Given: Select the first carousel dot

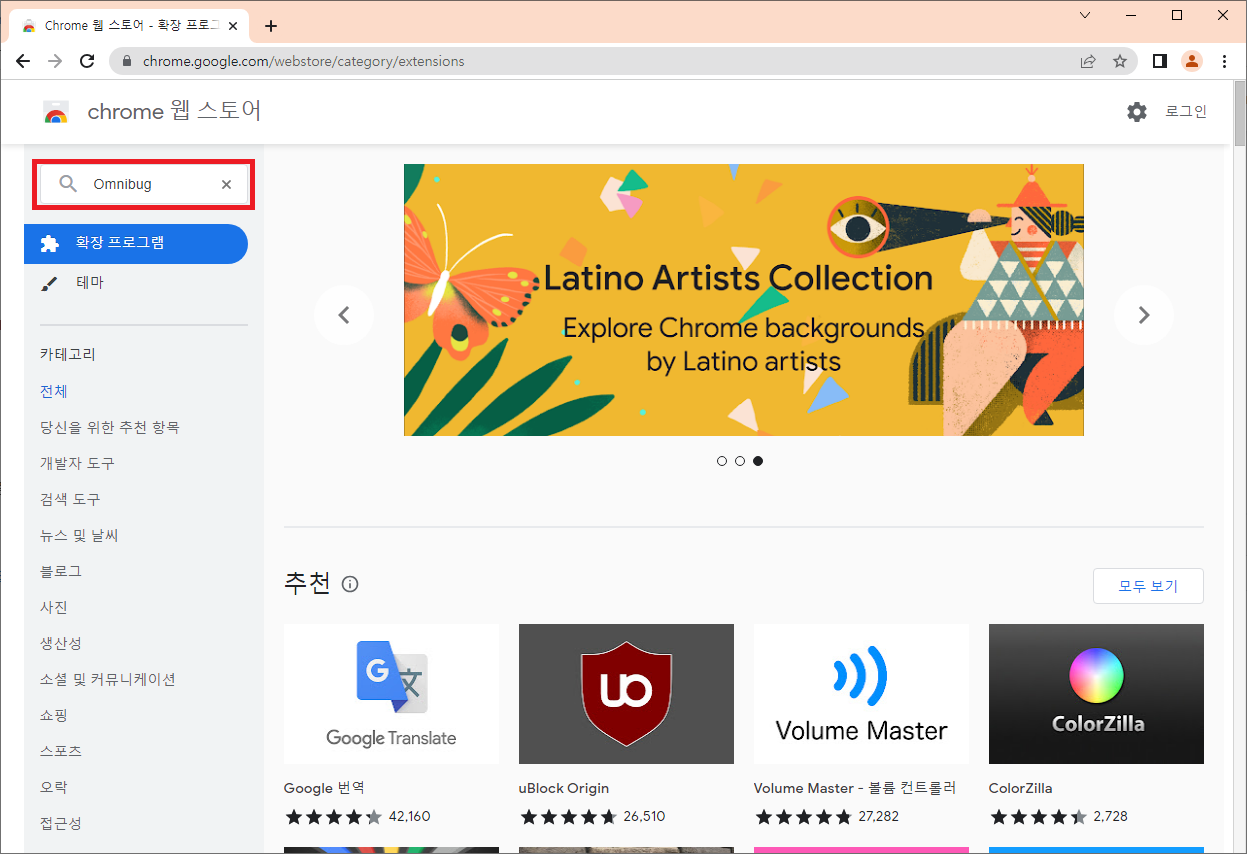Looking at the screenshot, I should [722, 461].
